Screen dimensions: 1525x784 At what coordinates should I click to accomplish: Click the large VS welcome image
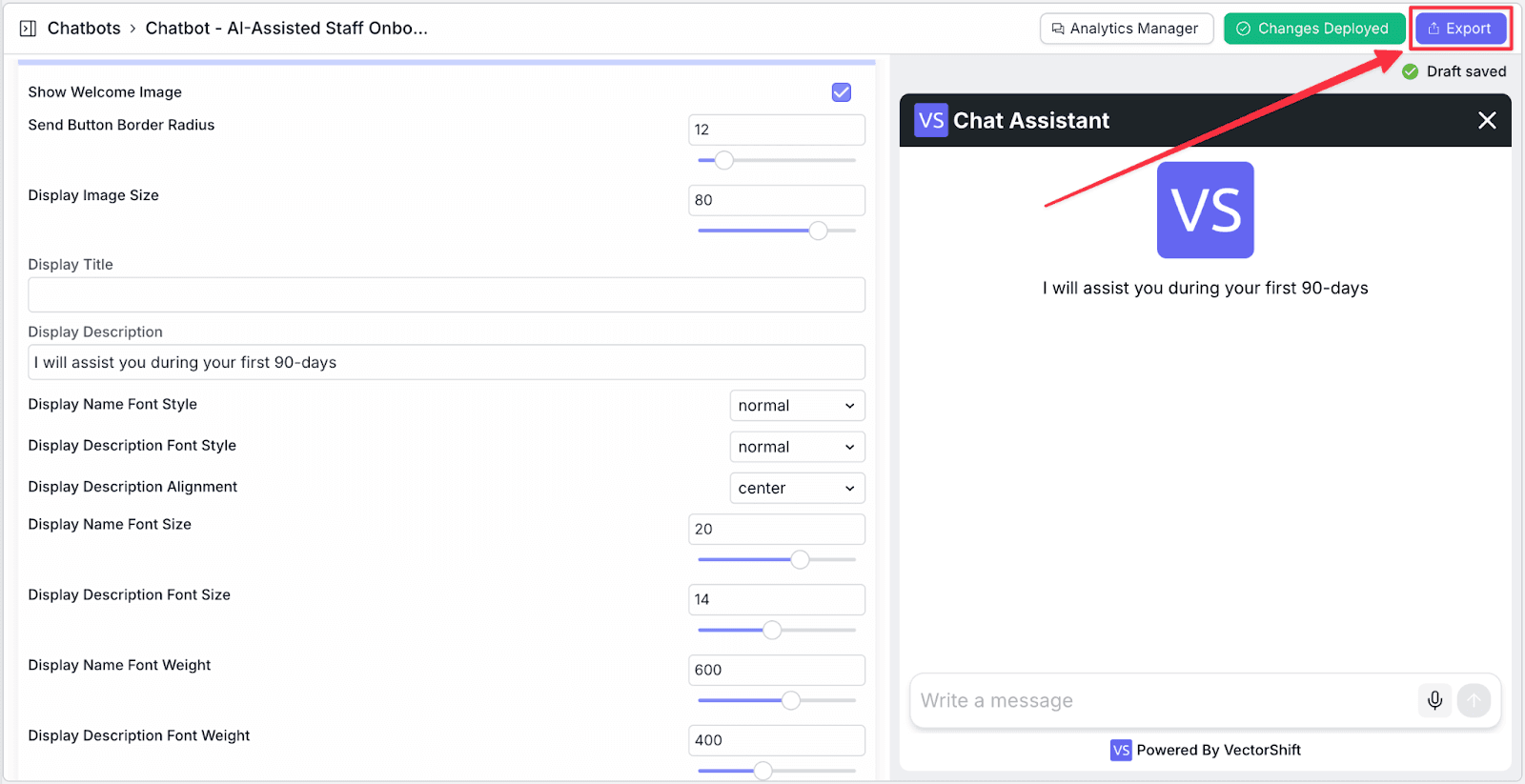pos(1206,210)
